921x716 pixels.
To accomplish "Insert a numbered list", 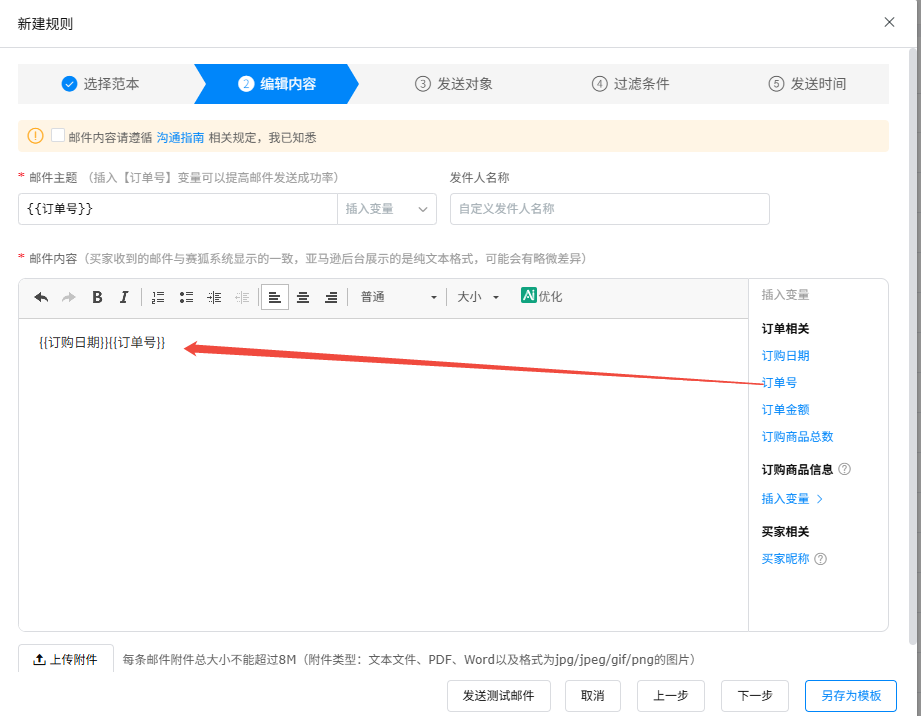I will 158,297.
